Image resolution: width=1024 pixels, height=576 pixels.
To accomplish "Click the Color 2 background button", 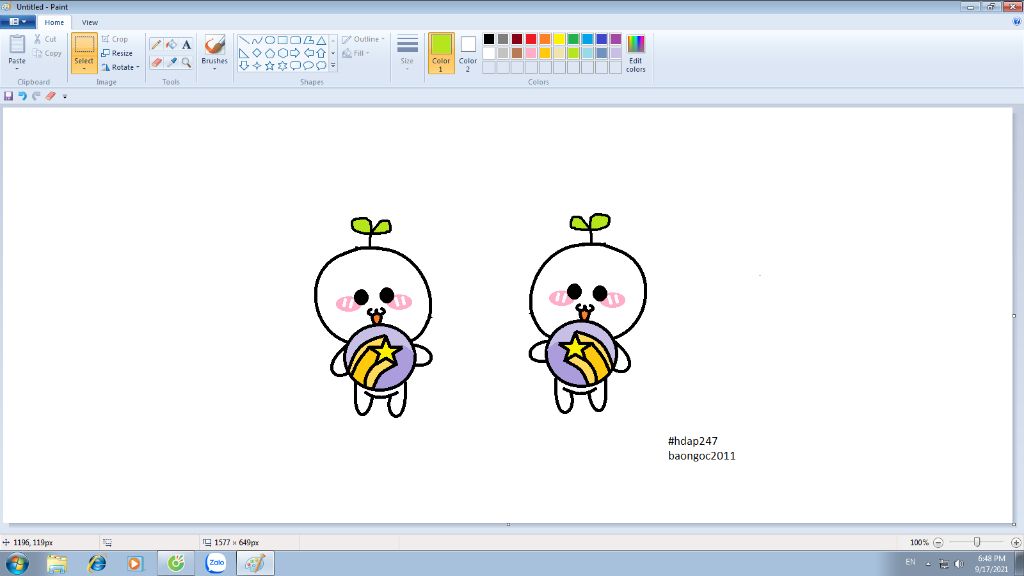I will pos(468,53).
